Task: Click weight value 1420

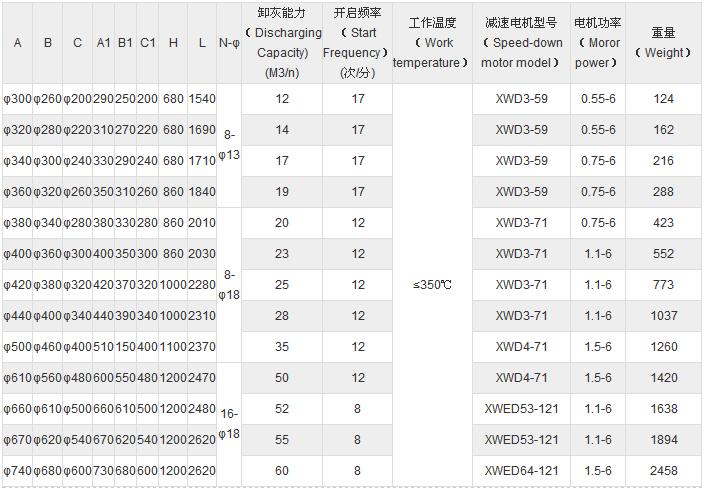Action: [664, 378]
